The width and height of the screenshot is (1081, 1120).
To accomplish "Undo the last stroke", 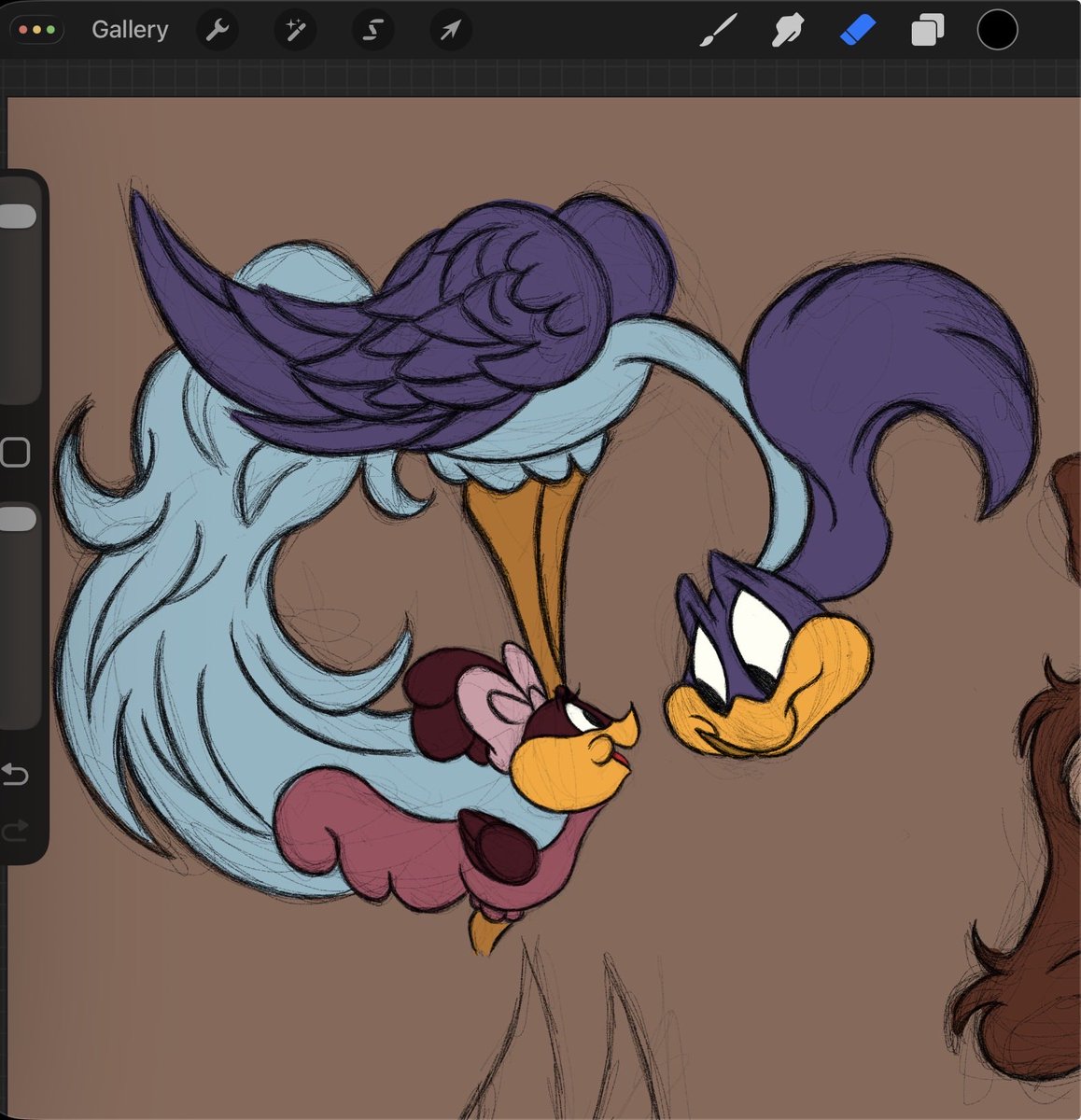I will [15, 774].
